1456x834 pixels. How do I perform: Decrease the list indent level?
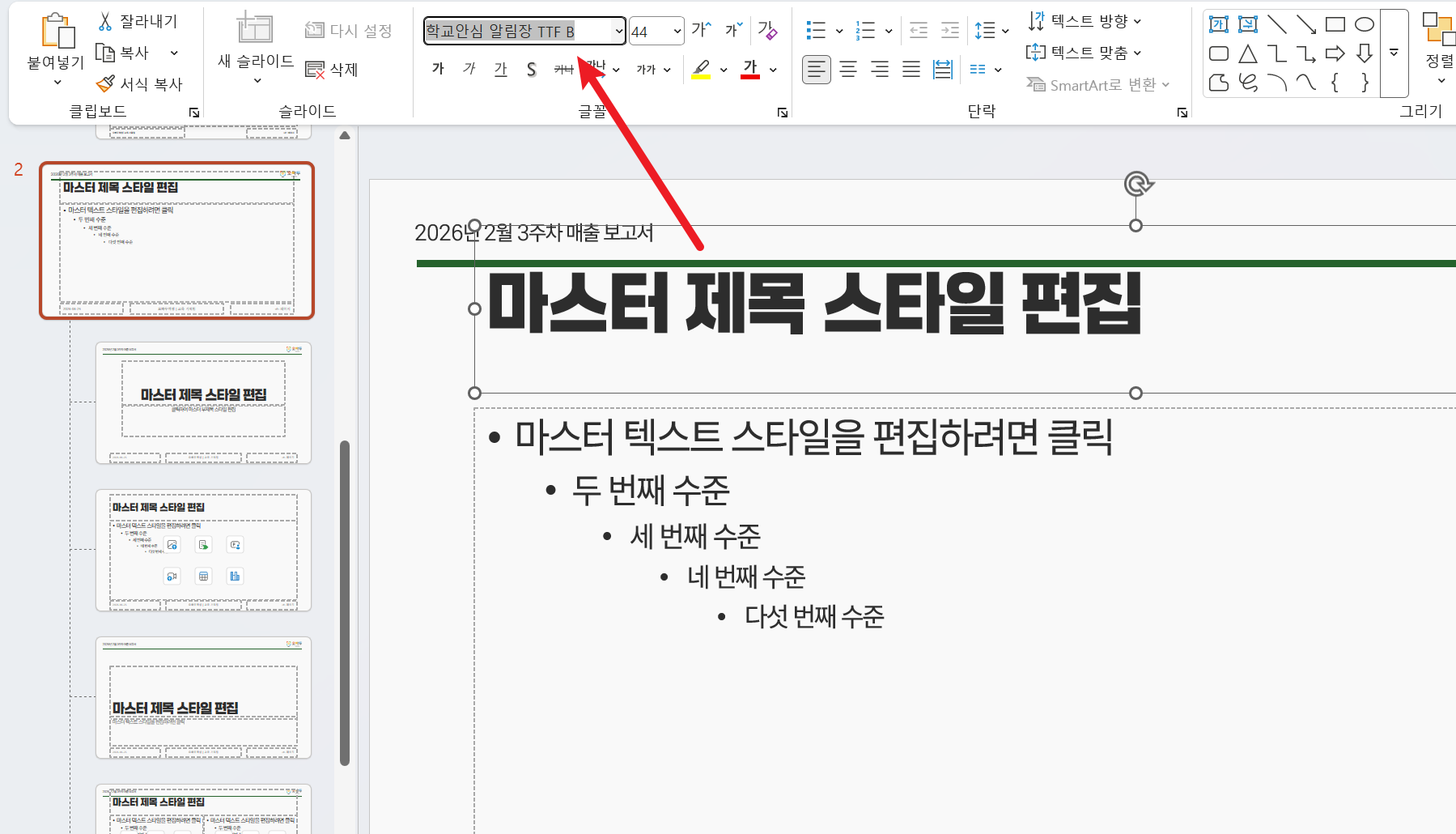tap(919, 31)
